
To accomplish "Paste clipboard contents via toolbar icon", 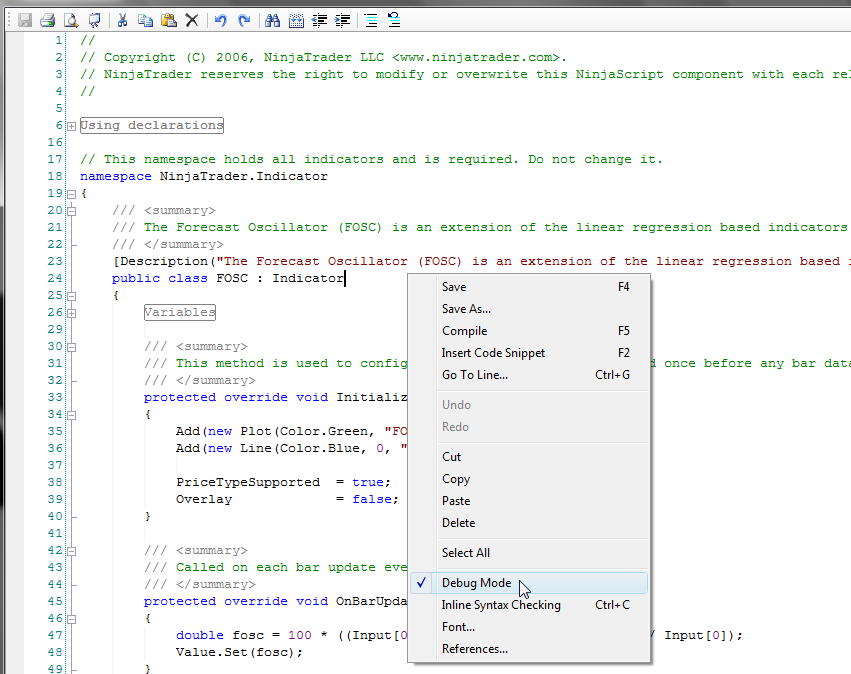I will [x=167, y=19].
